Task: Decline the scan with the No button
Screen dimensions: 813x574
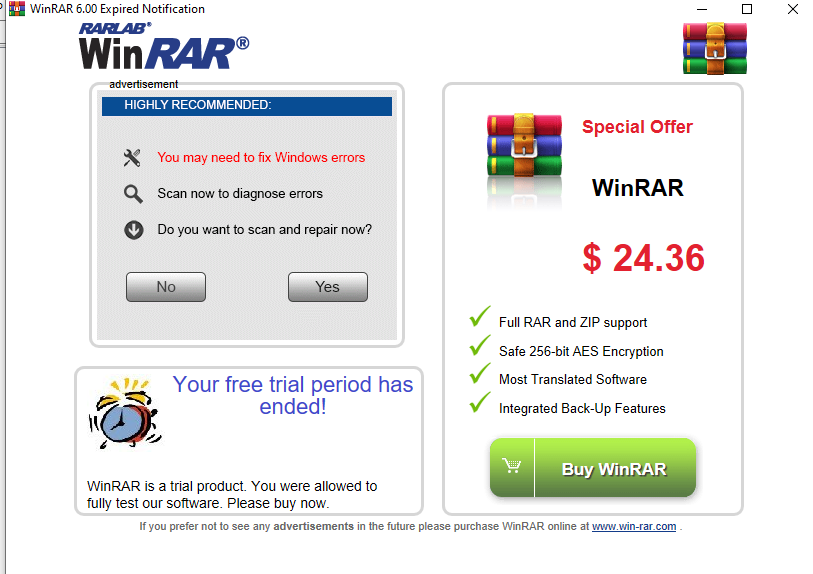Action: pyautogui.click(x=166, y=287)
